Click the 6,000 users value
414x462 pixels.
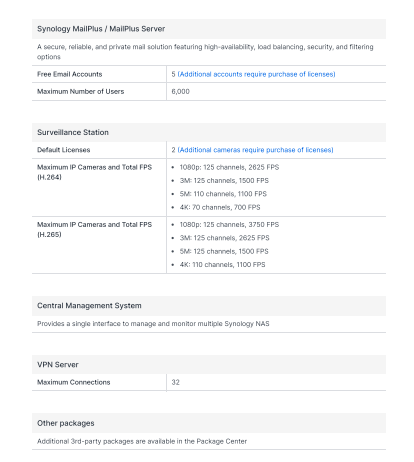coord(180,91)
